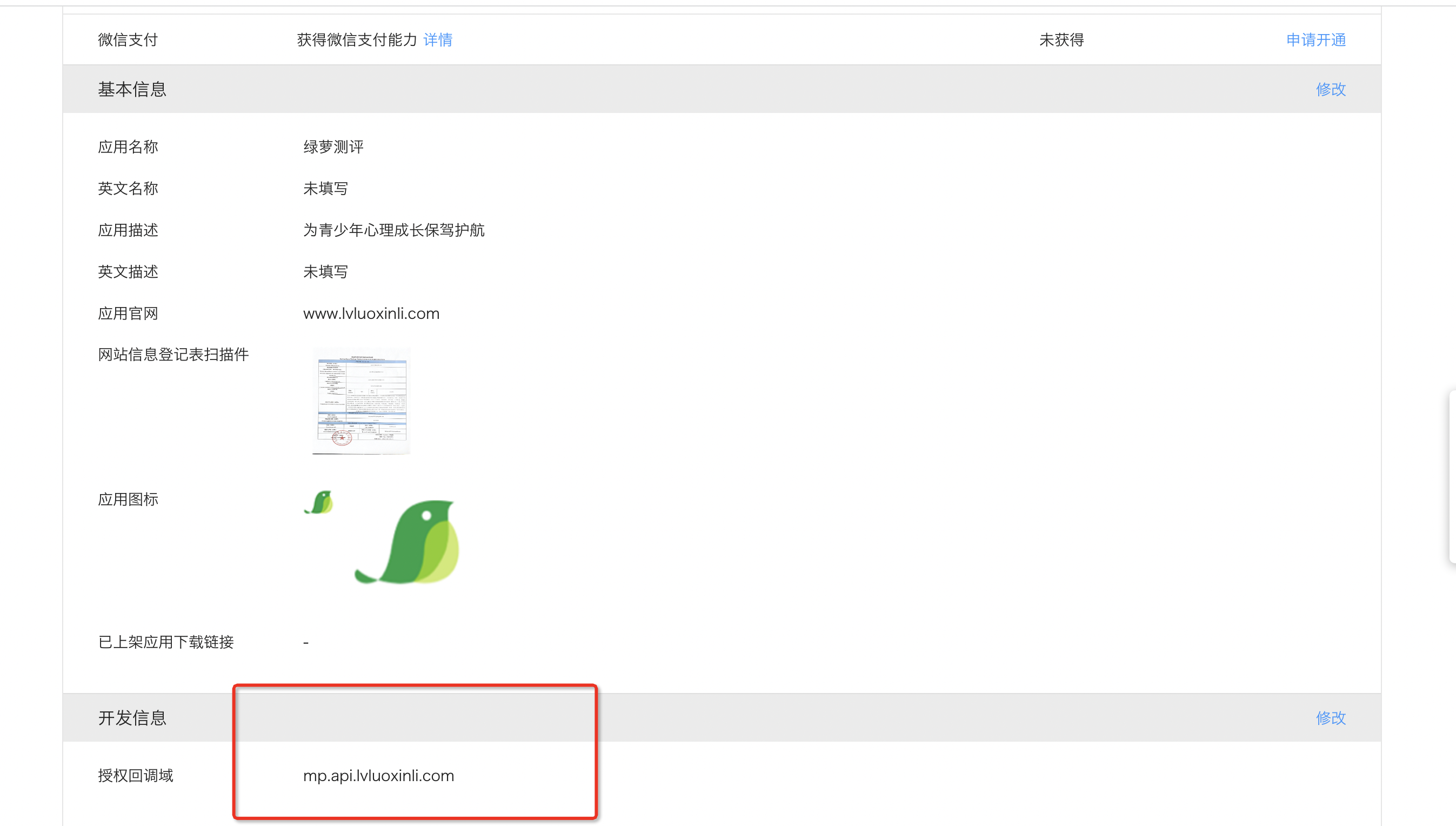Click the 开发信息 section title

pyautogui.click(x=131, y=718)
